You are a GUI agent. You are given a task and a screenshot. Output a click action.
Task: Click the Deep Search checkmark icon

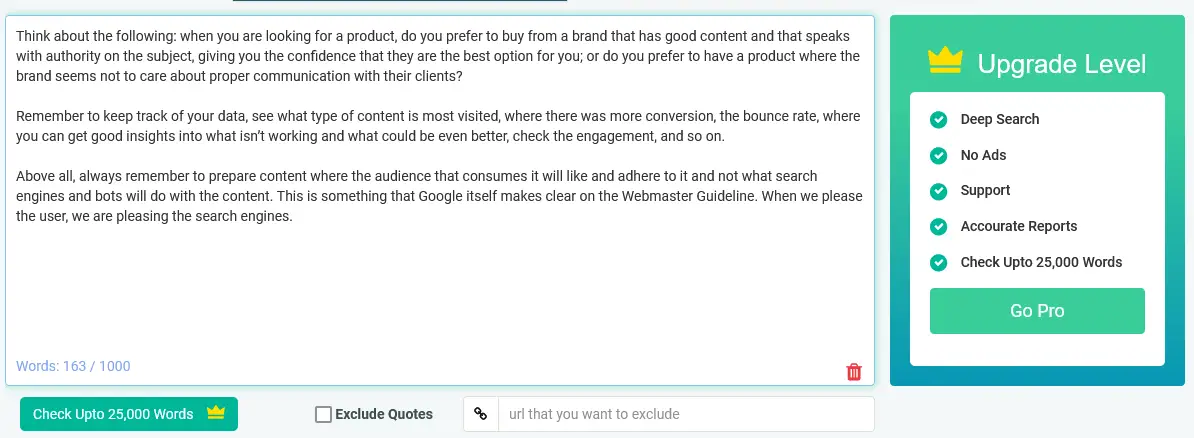click(x=938, y=120)
